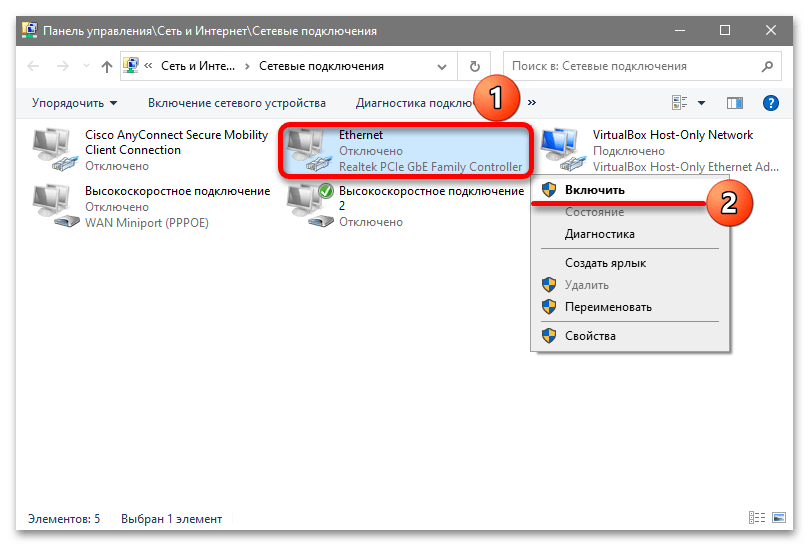Expand the address bar history dropdown
This screenshot has height=546, width=809.
click(x=442, y=67)
